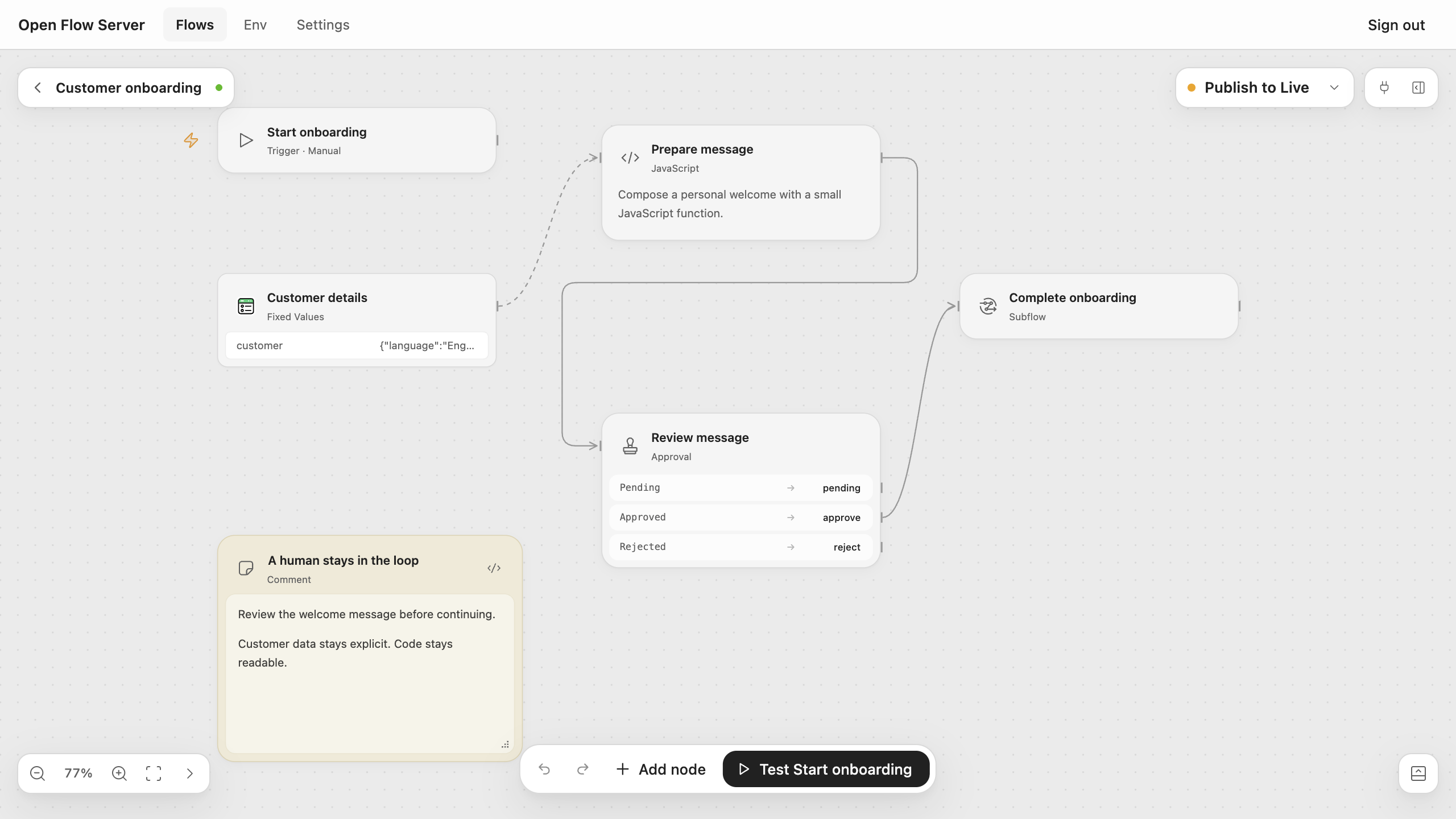This screenshot has height=819, width=1456.
Task: Select the Pending row in Review message
Action: [x=741, y=488]
